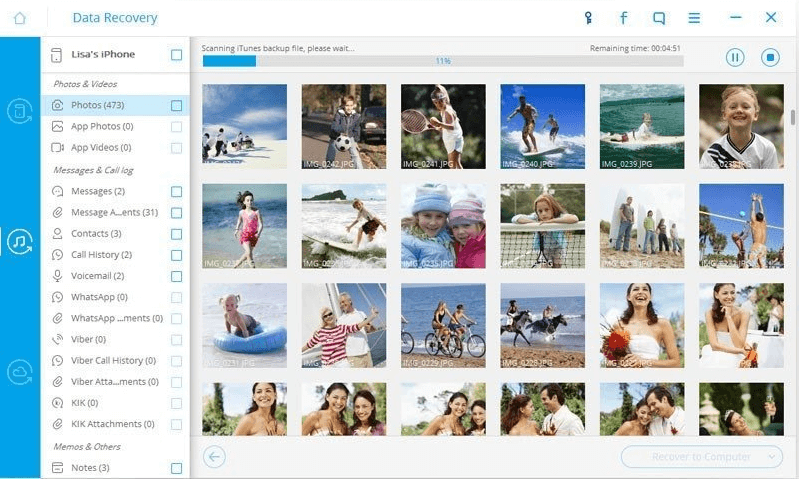Tick the Notes (3) checkbox
The width and height of the screenshot is (801, 479).
pos(176,468)
